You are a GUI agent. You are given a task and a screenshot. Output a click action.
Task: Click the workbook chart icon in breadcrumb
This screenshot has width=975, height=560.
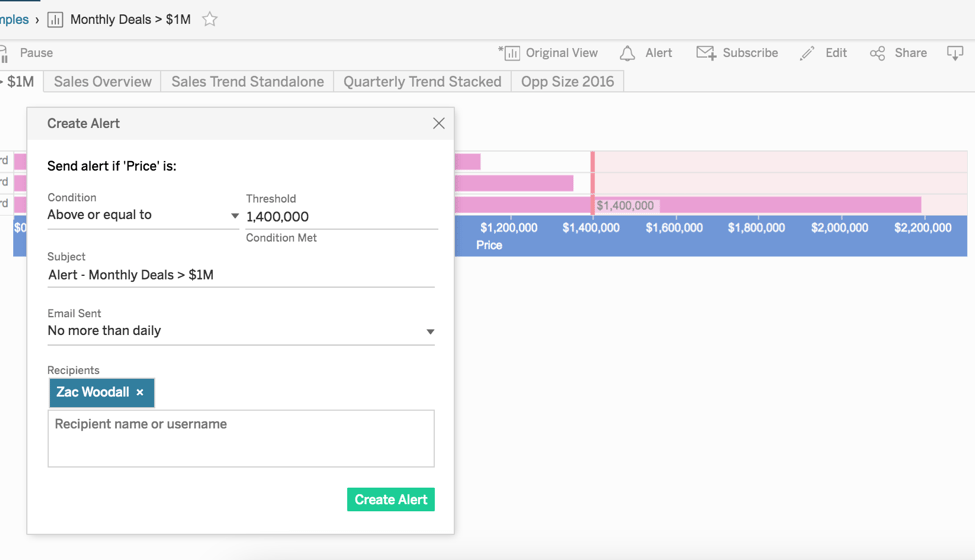[x=55, y=20]
